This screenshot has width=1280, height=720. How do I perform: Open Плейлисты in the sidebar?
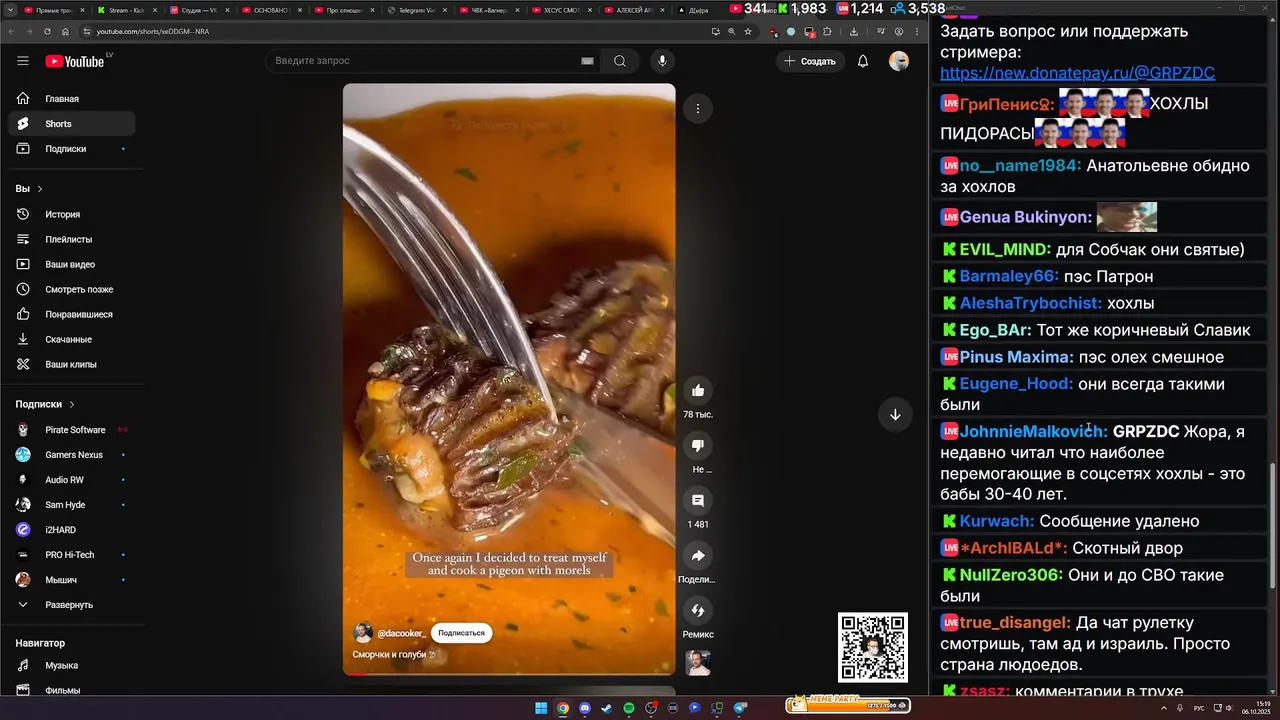(71, 239)
